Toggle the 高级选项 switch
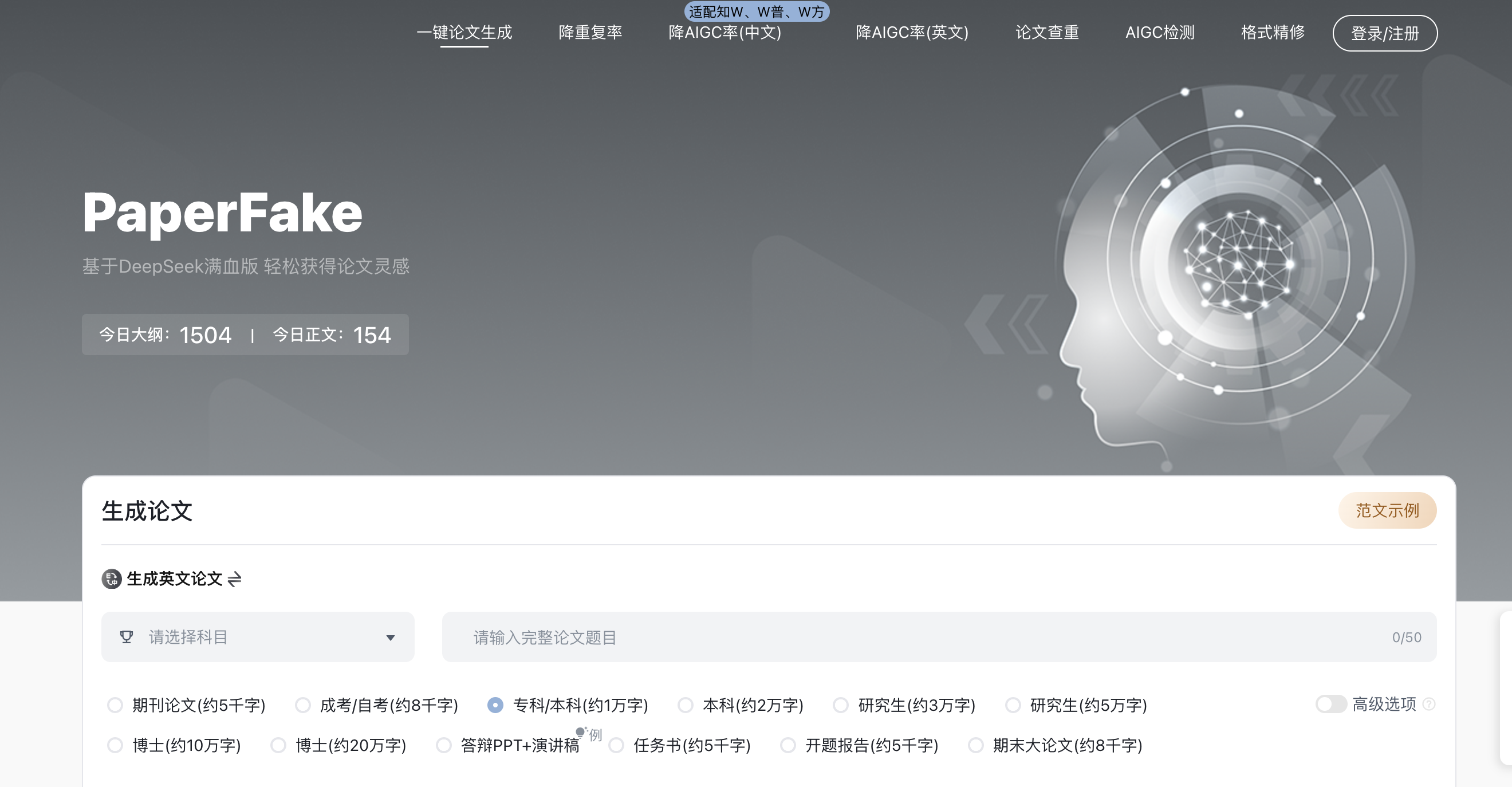Viewport: 1512px width, 787px height. (x=1330, y=704)
